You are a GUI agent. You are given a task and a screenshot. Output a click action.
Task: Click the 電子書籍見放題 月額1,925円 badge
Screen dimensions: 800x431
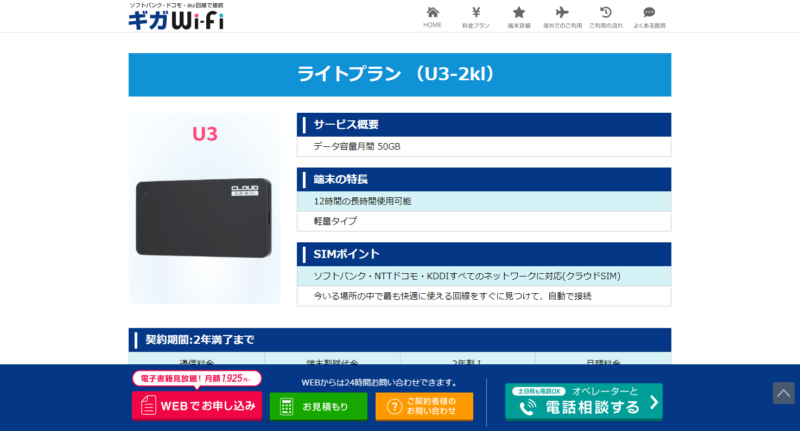197,378
